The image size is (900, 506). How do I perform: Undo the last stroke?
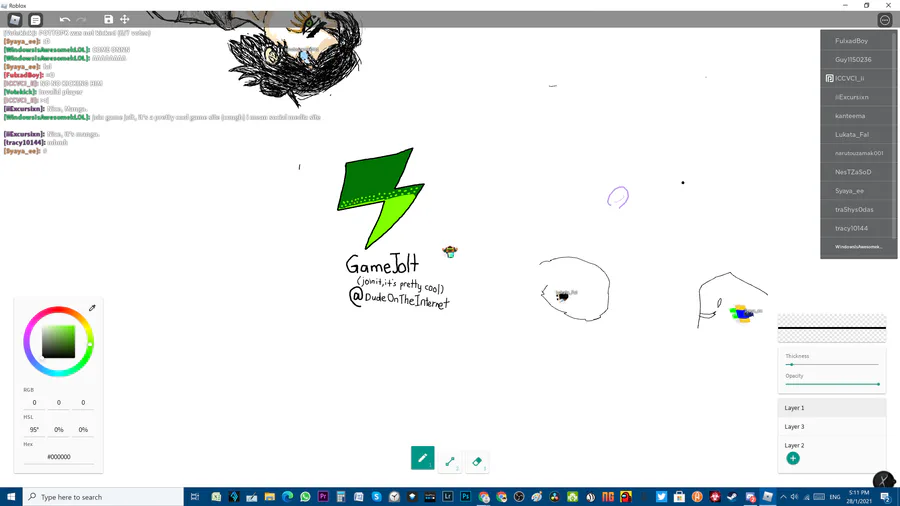pyautogui.click(x=64, y=20)
